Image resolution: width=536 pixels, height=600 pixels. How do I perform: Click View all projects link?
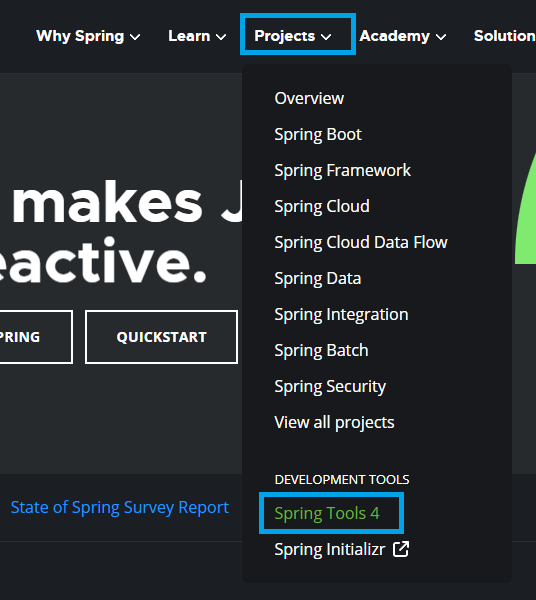(334, 422)
